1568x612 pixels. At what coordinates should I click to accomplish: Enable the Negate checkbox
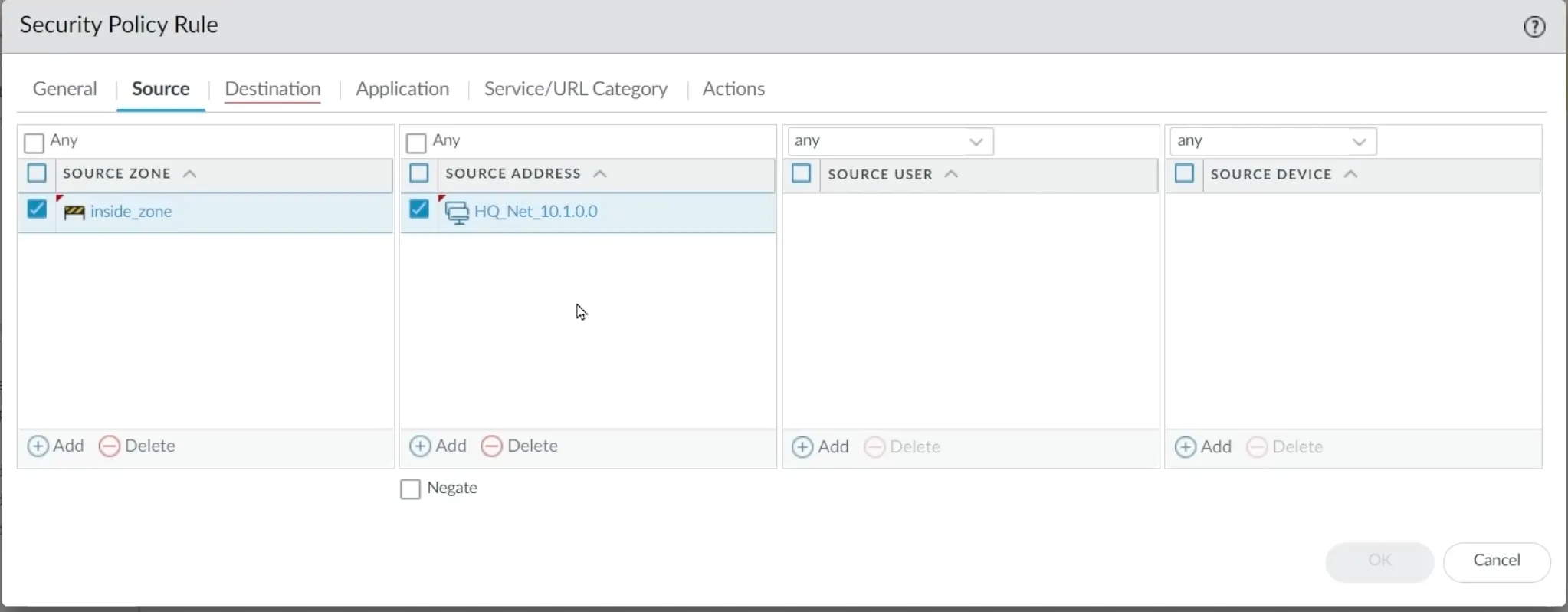pyautogui.click(x=411, y=489)
